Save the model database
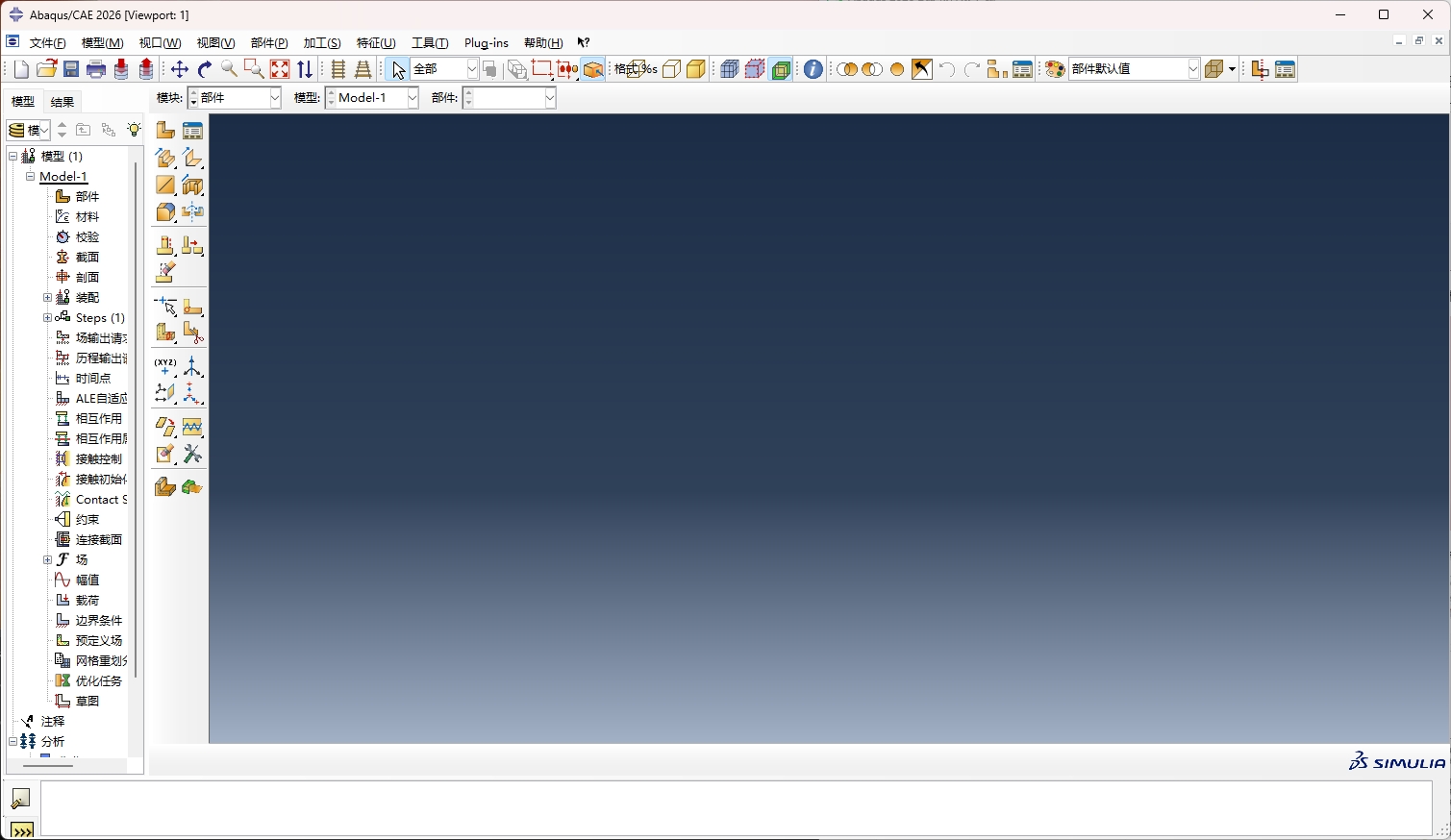Viewport: 1451px width, 840px height. click(x=70, y=68)
